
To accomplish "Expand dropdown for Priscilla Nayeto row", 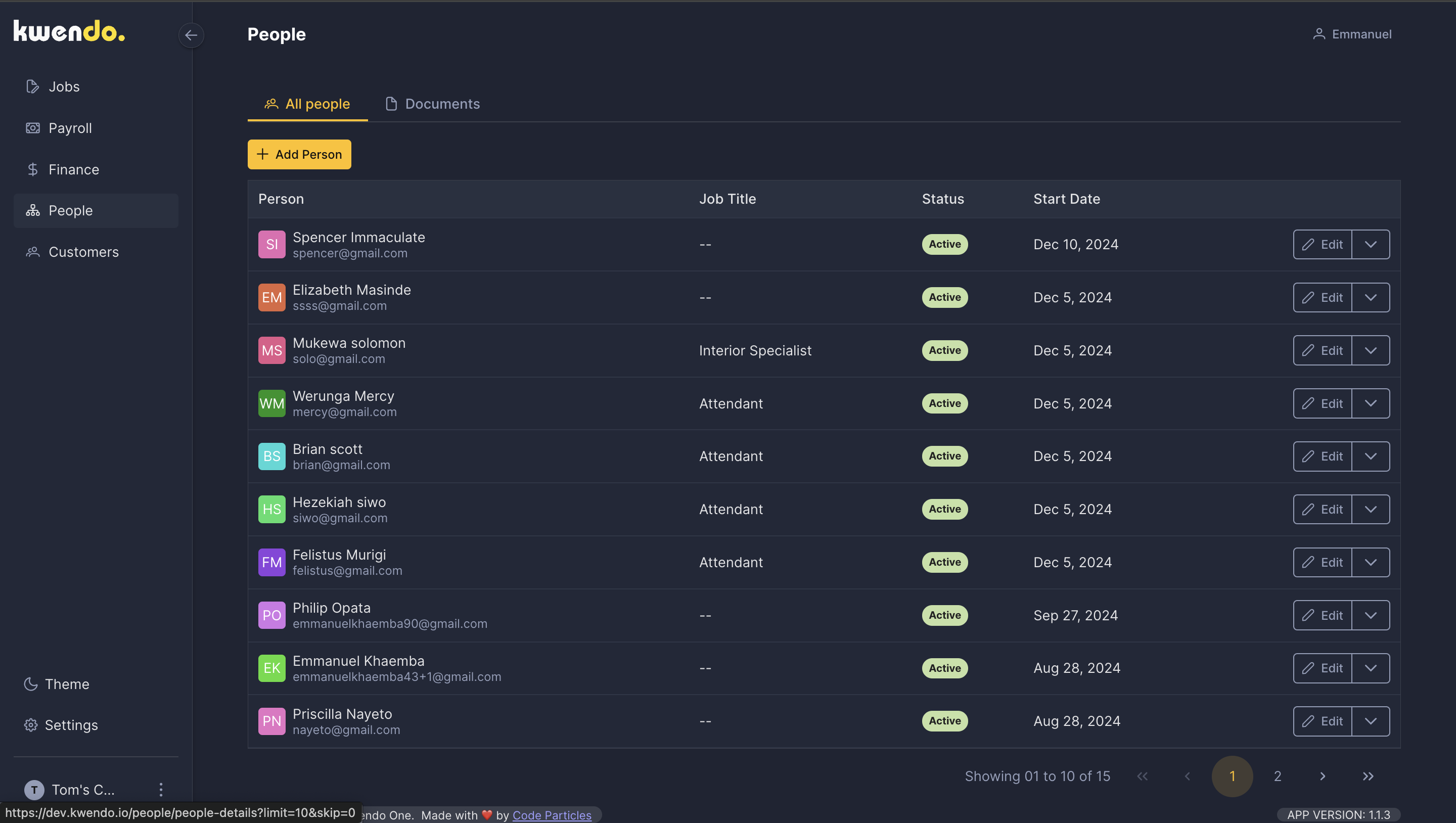I will (x=1371, y=721).
